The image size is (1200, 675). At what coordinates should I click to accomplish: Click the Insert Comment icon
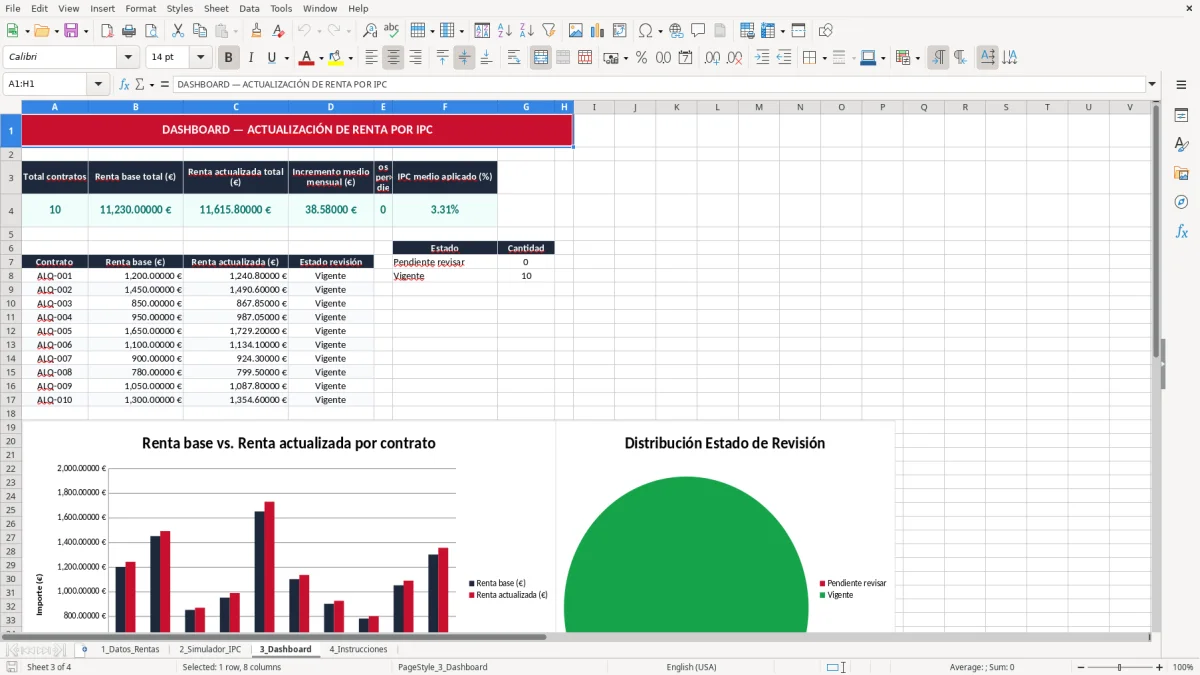(x=698, y=31)
